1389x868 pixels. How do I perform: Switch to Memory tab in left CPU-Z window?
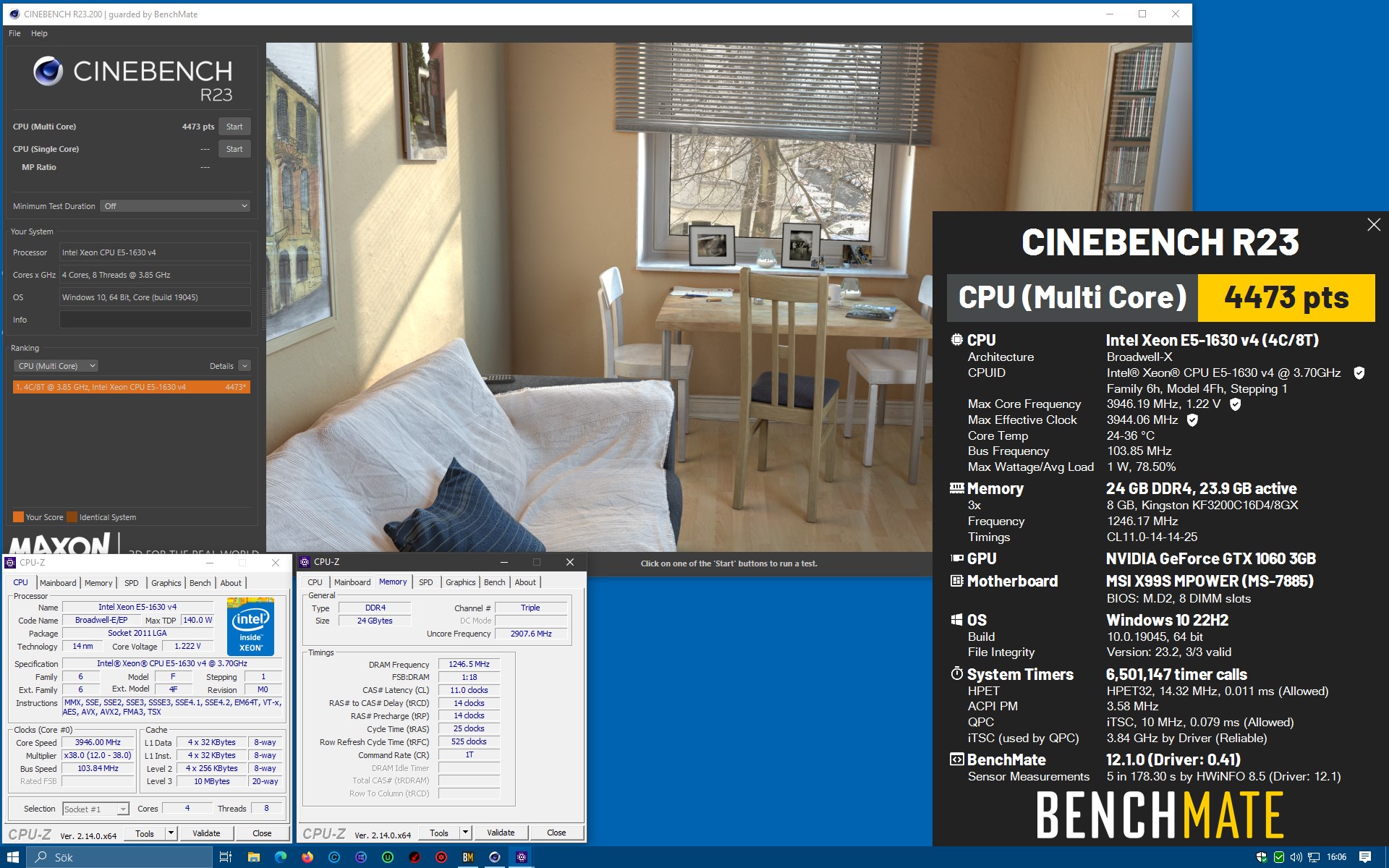pyautogui.click(x=98, y=583)
